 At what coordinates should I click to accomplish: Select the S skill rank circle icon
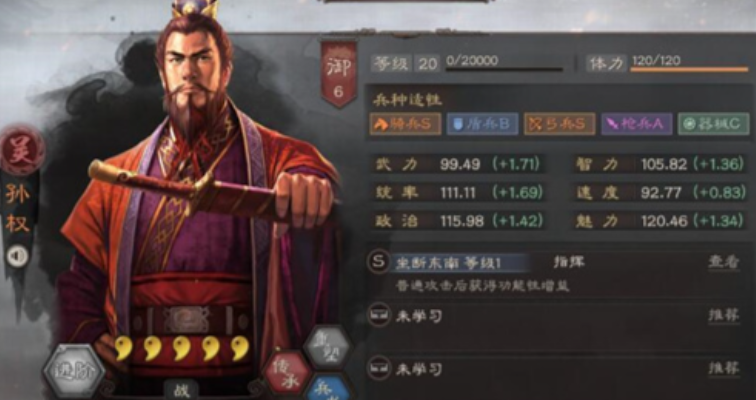[378, 262]
